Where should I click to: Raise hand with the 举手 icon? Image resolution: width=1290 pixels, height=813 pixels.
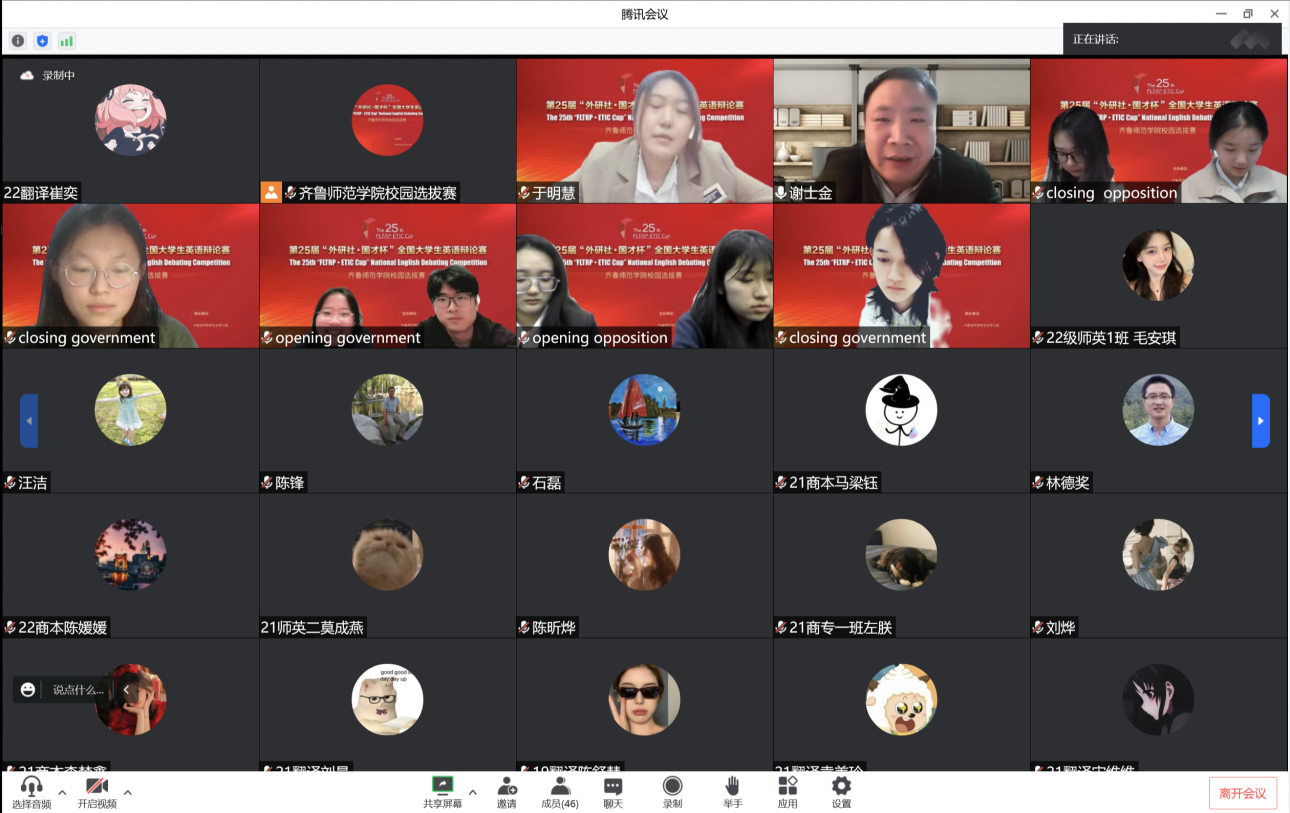[733, 792]
